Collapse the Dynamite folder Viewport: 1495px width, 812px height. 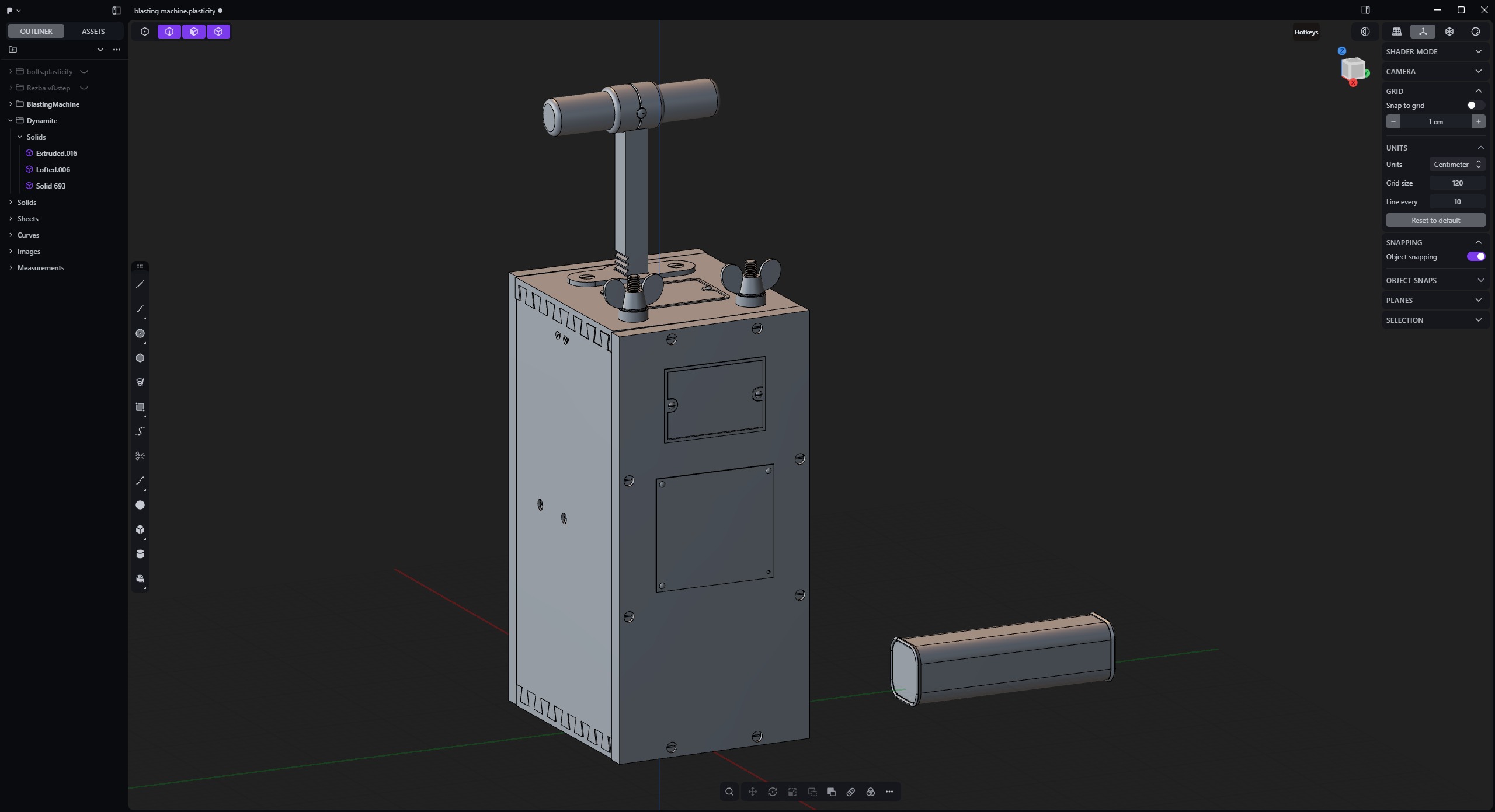(11, 120)
